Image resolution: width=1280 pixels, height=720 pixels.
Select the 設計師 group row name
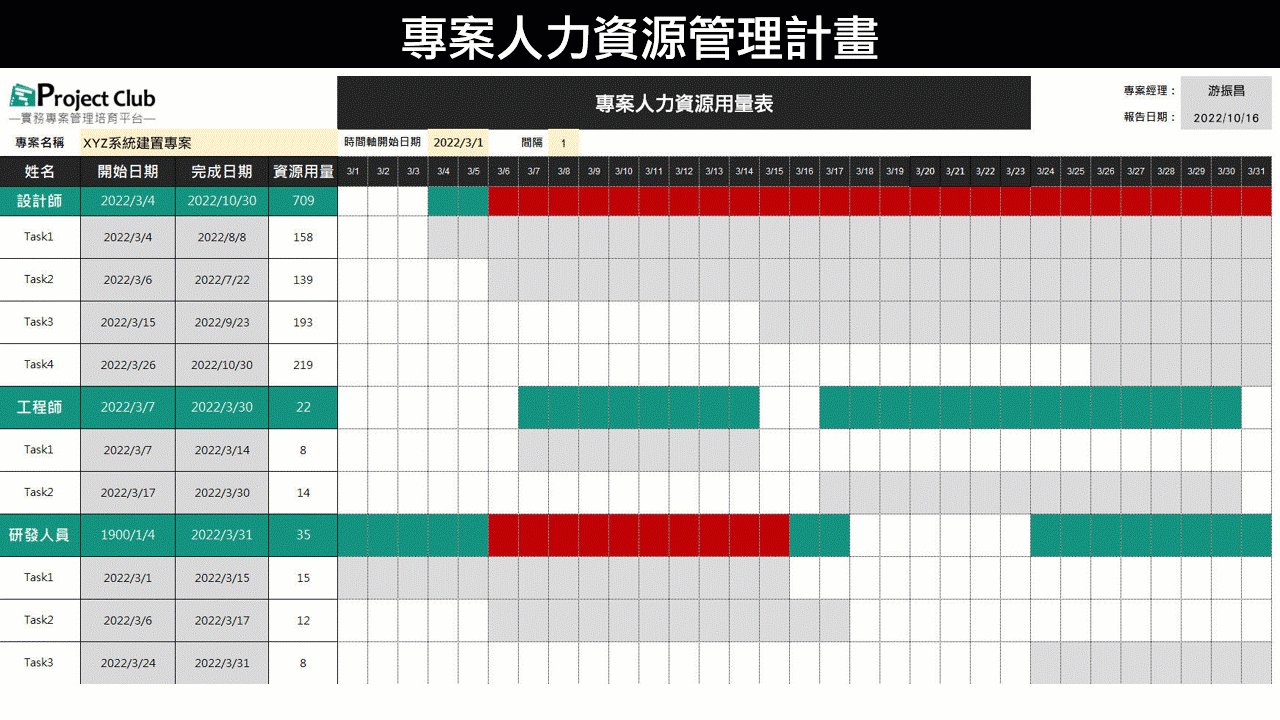(x=40, y=201)
